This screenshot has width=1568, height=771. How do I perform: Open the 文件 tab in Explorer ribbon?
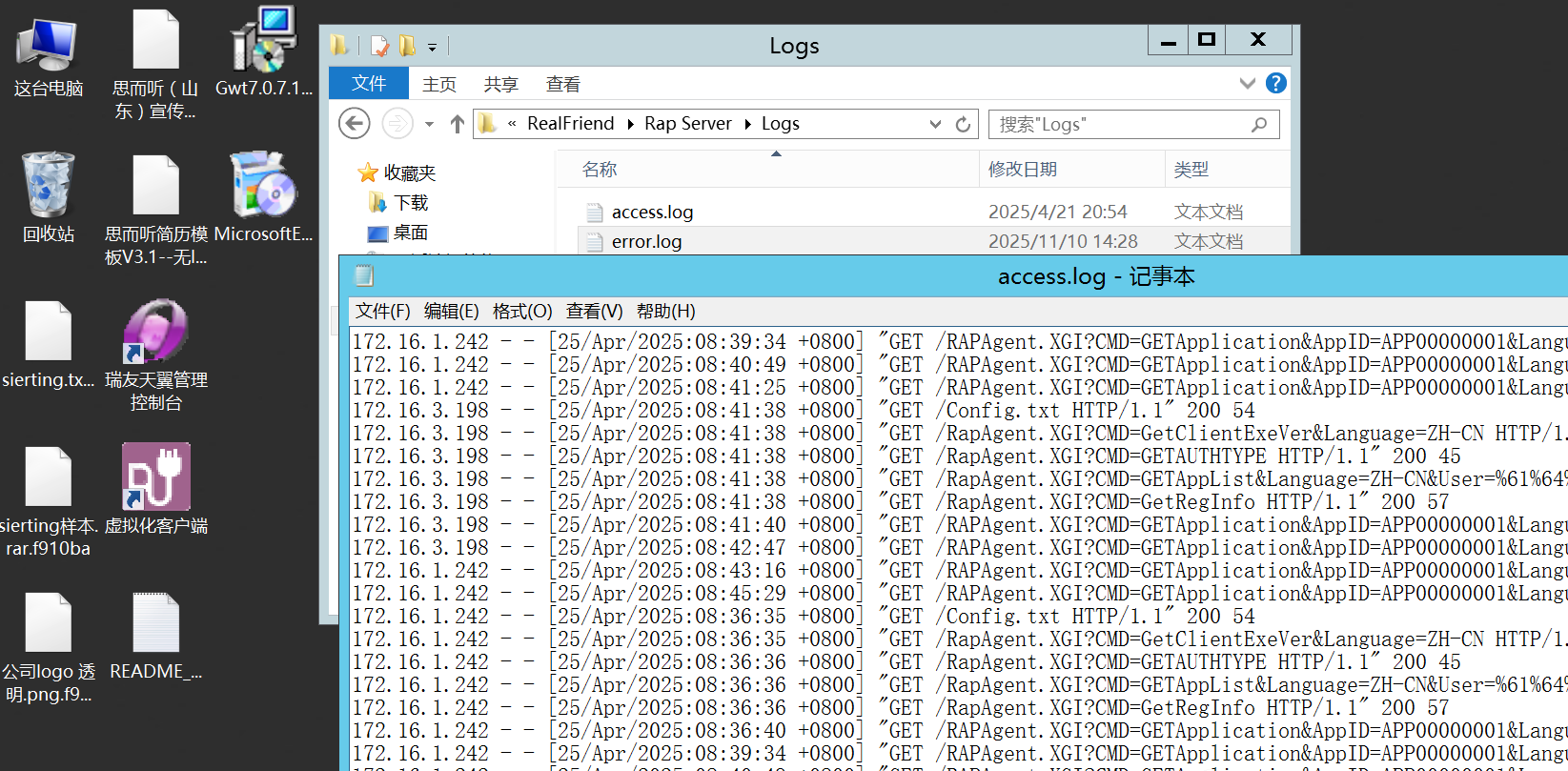click(369, 83)
